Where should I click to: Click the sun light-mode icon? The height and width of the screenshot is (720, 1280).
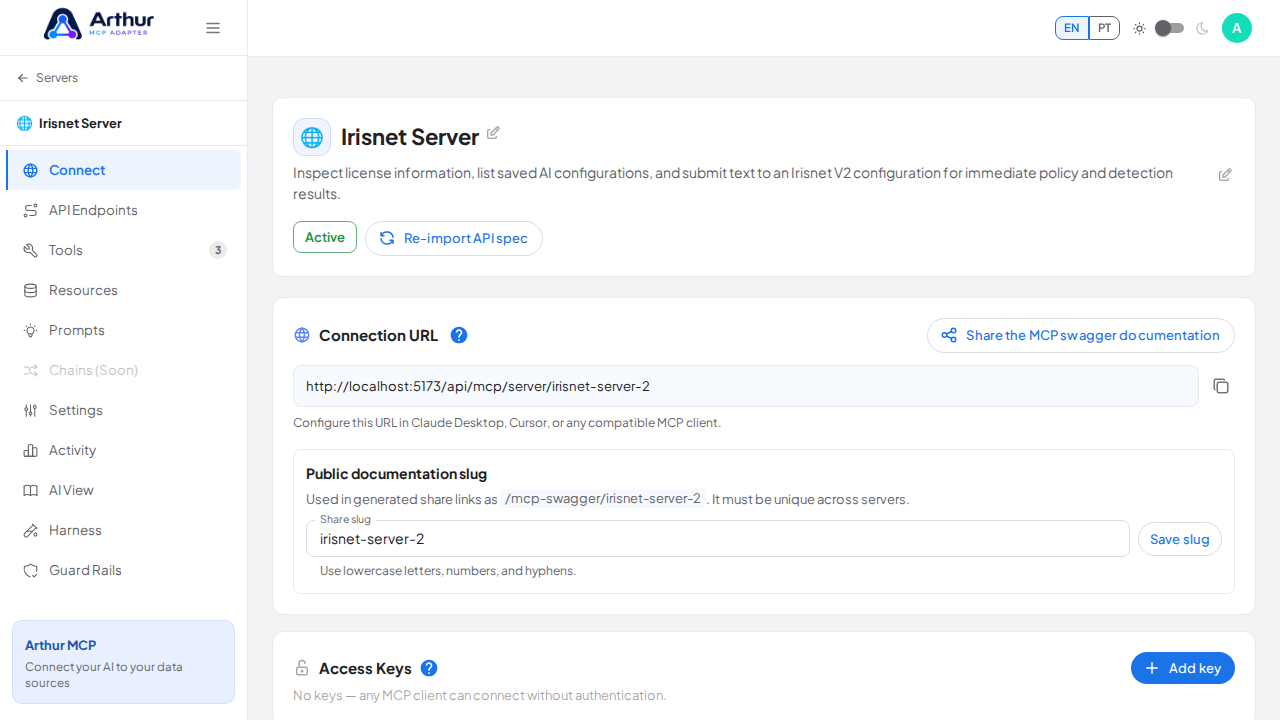coord(1139,28)
